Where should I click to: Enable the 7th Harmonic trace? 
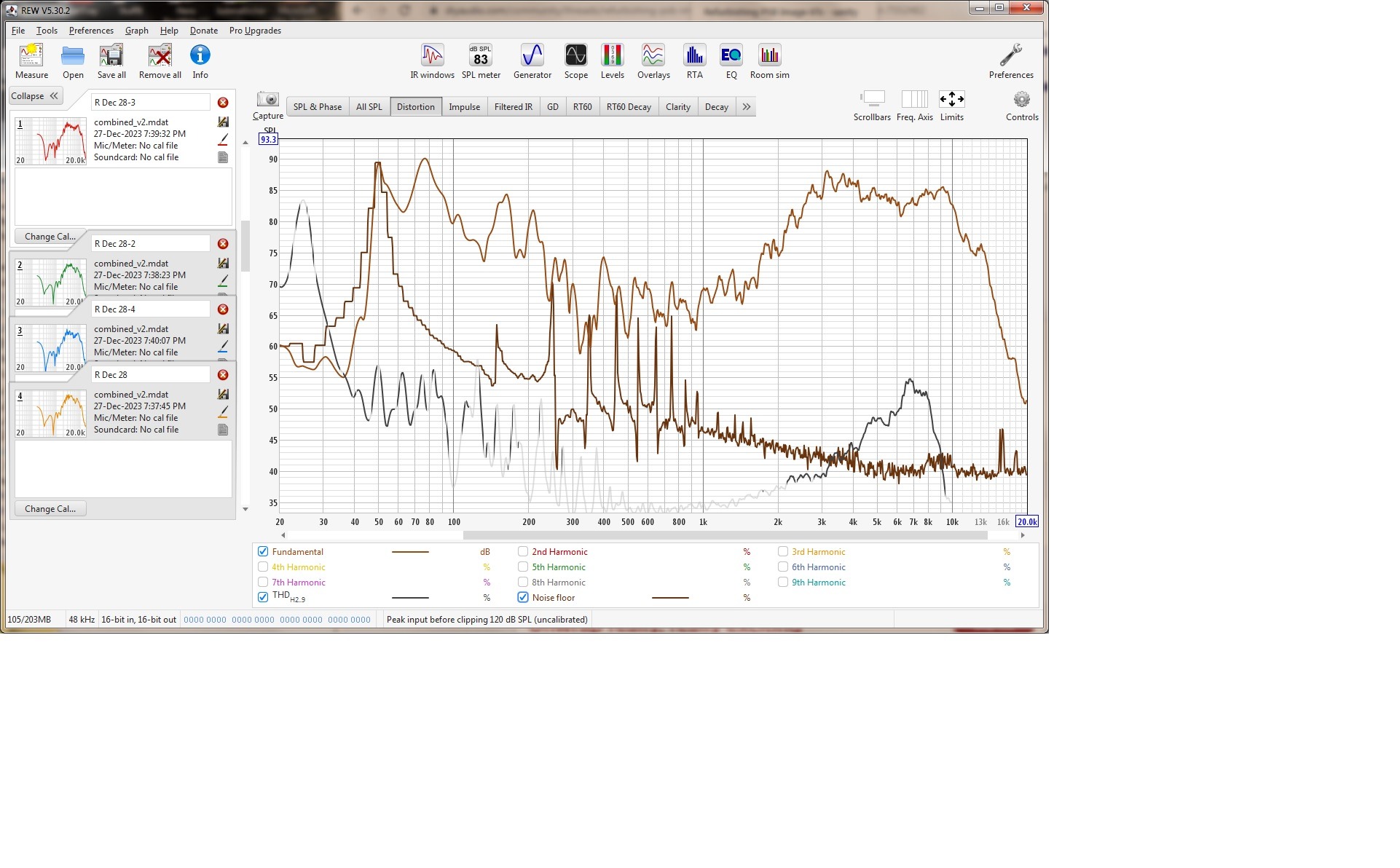263,583
